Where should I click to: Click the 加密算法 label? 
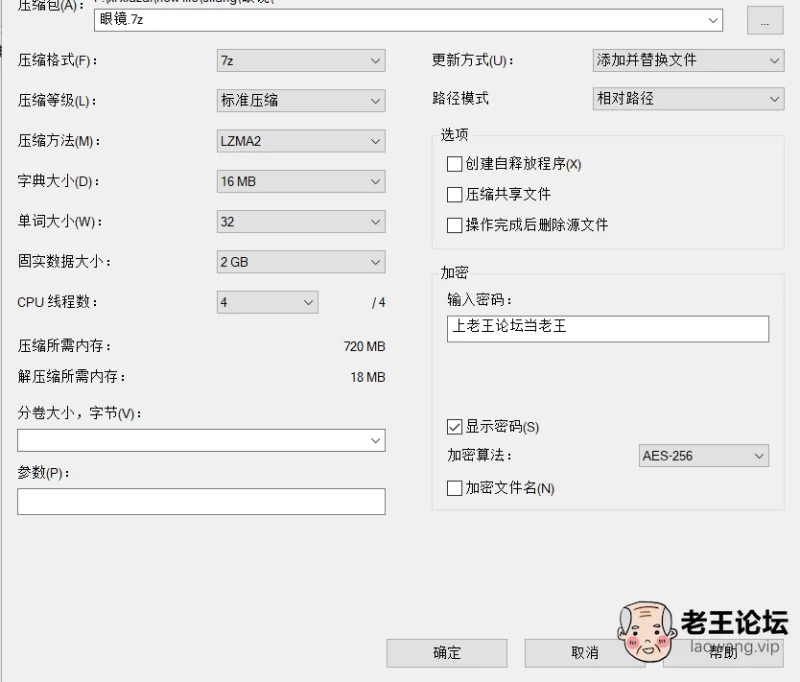[480, 455]
